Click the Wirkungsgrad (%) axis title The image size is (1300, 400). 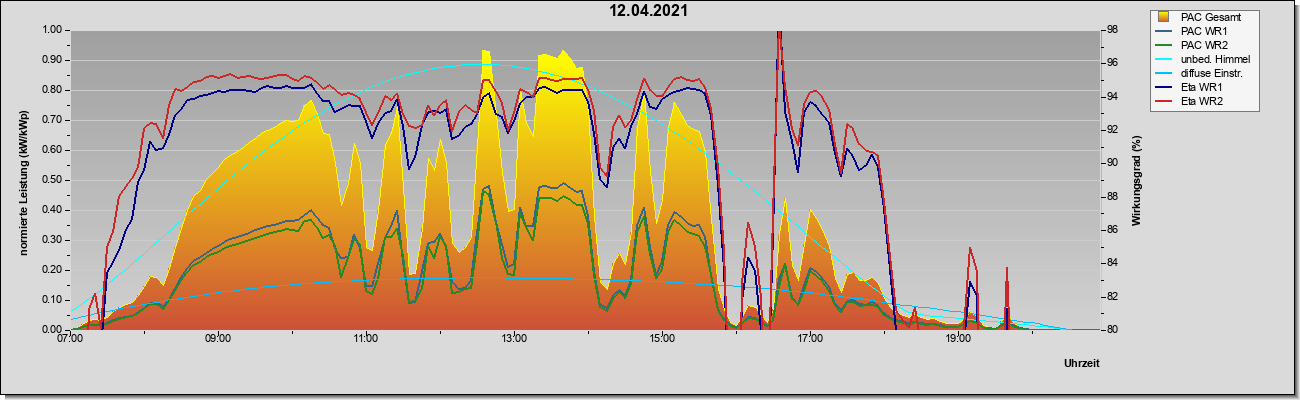click(x=1137, y=180)
